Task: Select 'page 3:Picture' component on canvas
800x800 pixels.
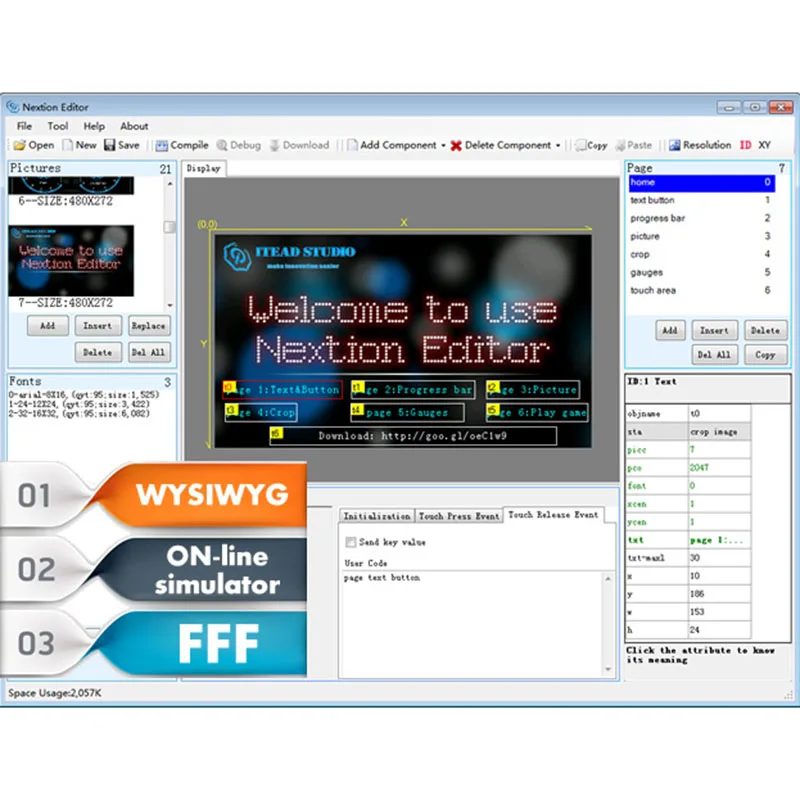Action: click(533, 390)
